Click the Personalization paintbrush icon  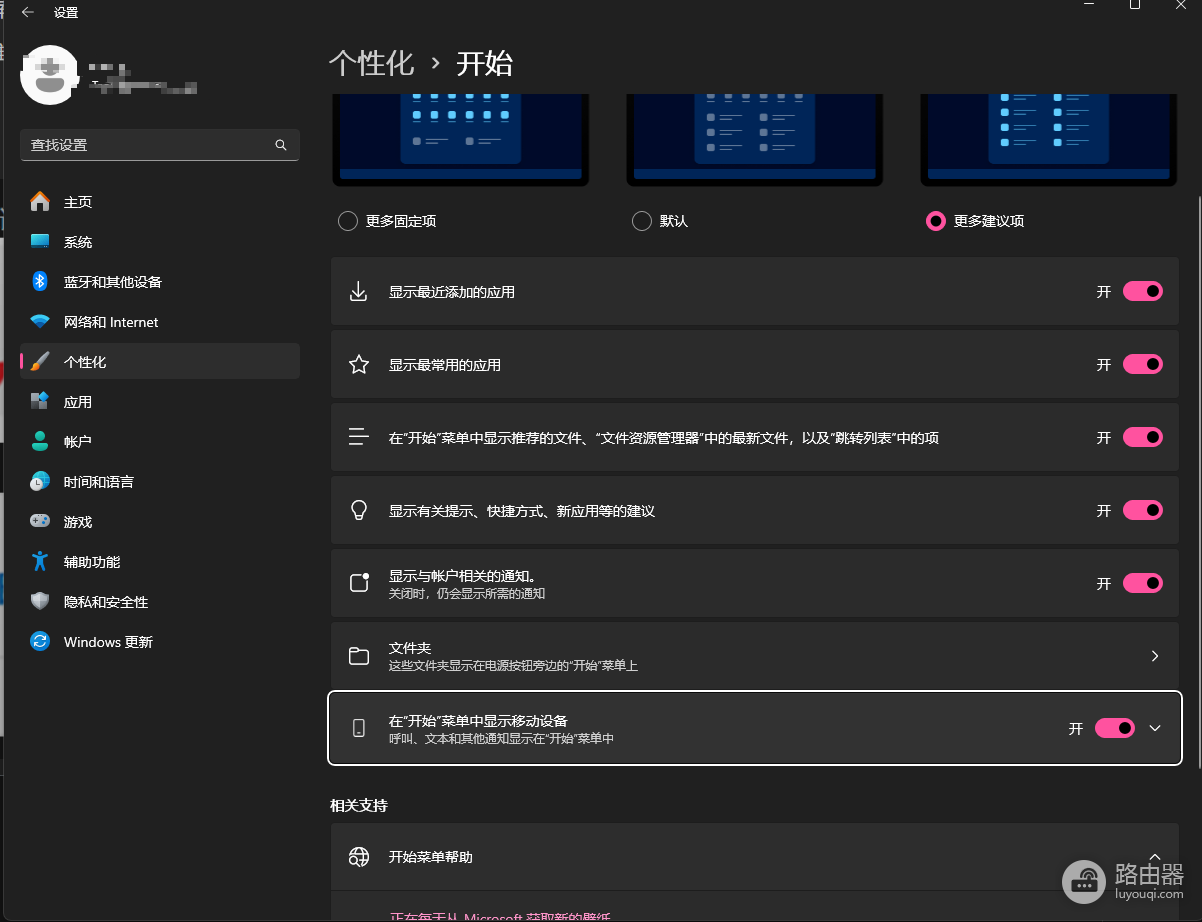pyautogui.click(x=40, y=362)
